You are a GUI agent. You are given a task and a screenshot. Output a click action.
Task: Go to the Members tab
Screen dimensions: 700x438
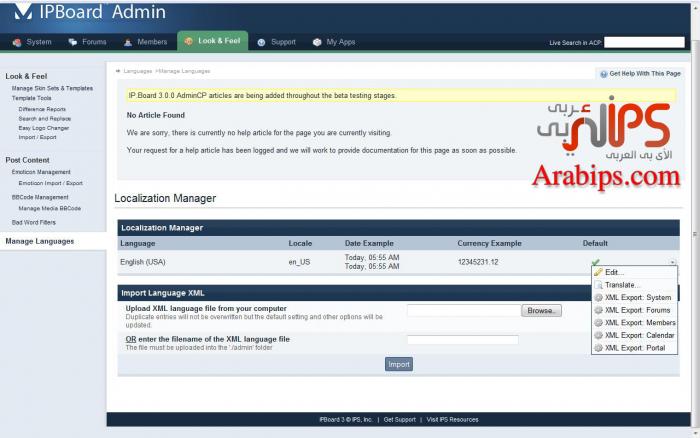coord(145,42)
